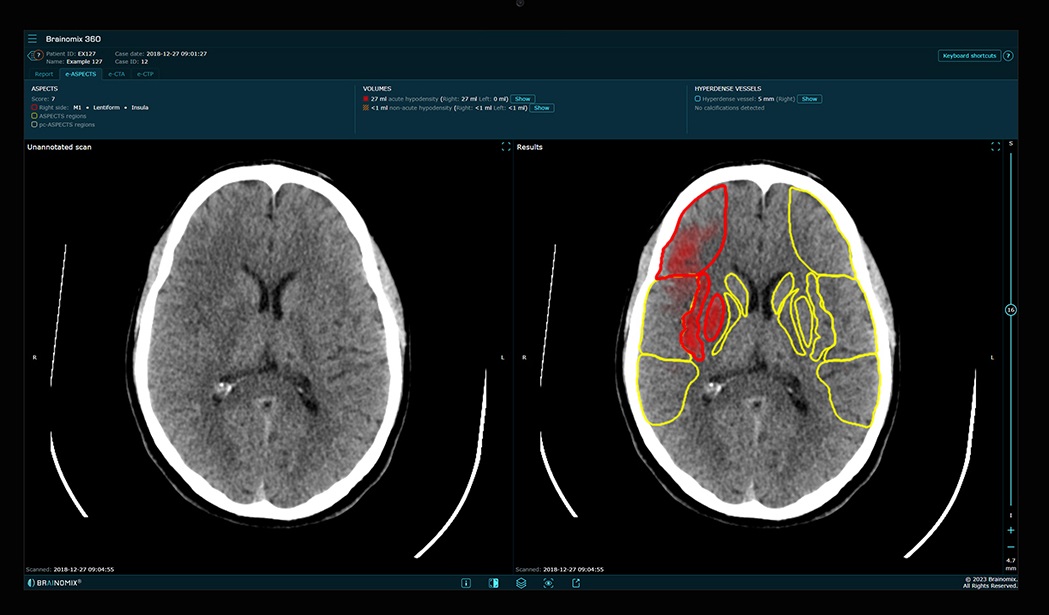Viewport: 1049px width, 615px height.
Task: Click the Results panel heading
Action: 530,147
